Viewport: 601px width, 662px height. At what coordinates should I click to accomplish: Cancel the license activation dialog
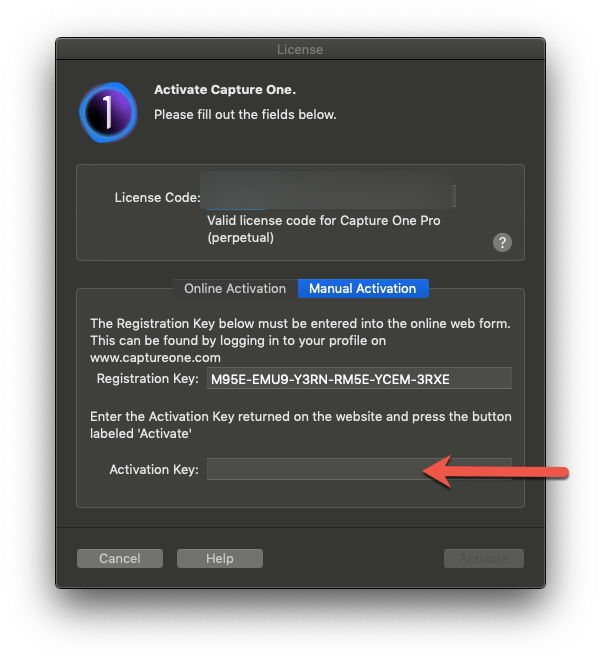[120, 558]
